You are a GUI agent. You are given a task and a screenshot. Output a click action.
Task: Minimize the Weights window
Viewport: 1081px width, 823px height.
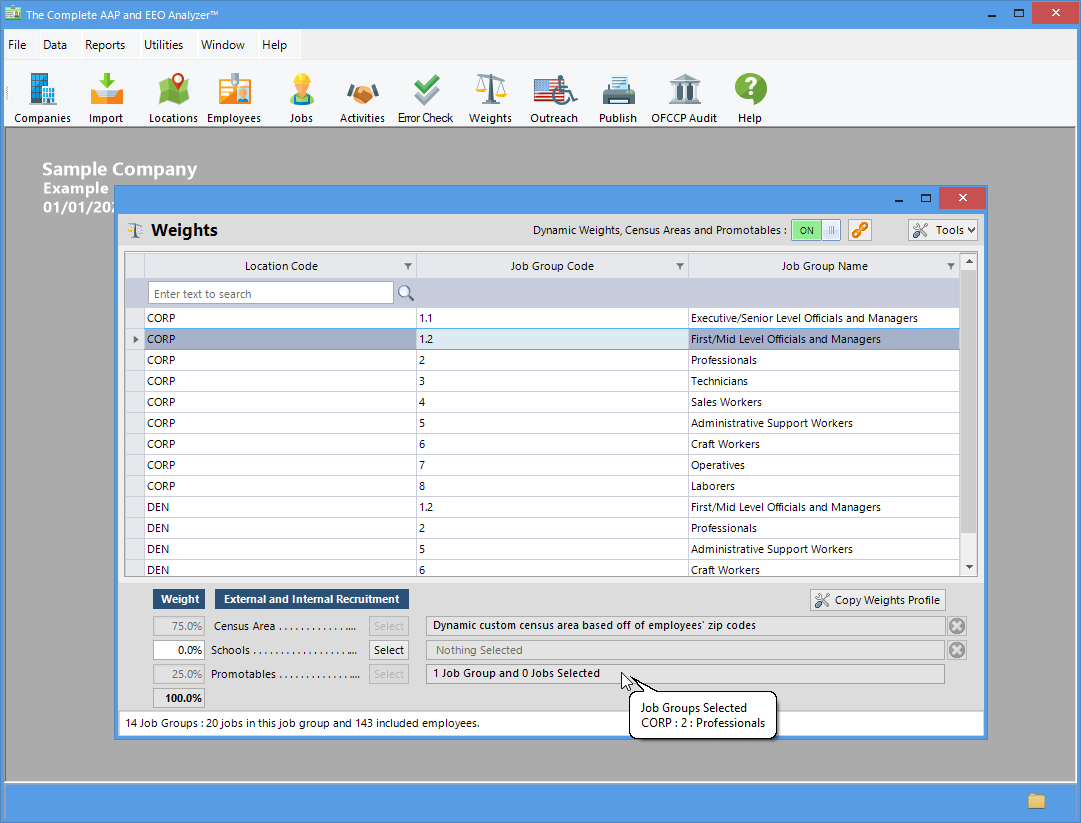pos(898,199)
